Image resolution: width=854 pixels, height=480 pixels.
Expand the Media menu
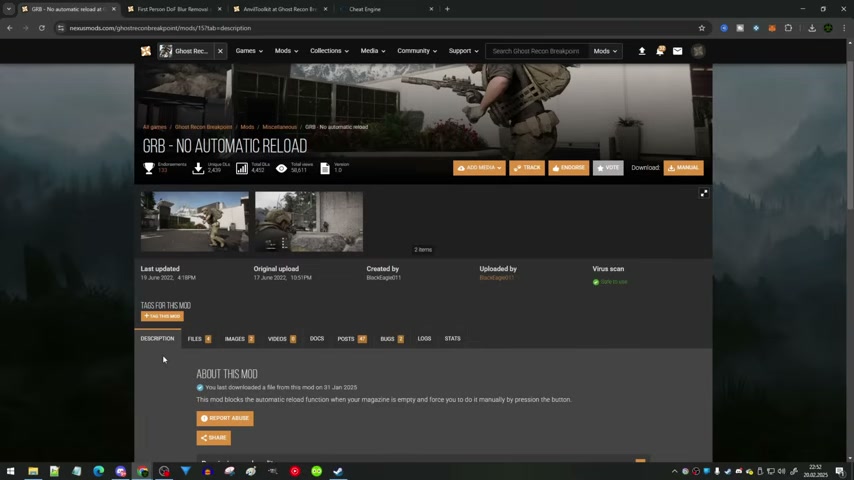373,51
